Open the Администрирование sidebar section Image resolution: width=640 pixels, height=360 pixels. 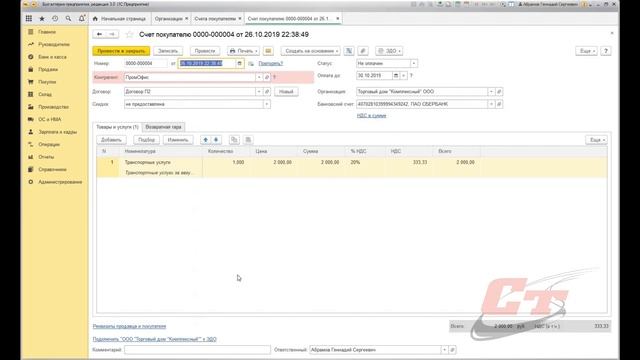60,182
